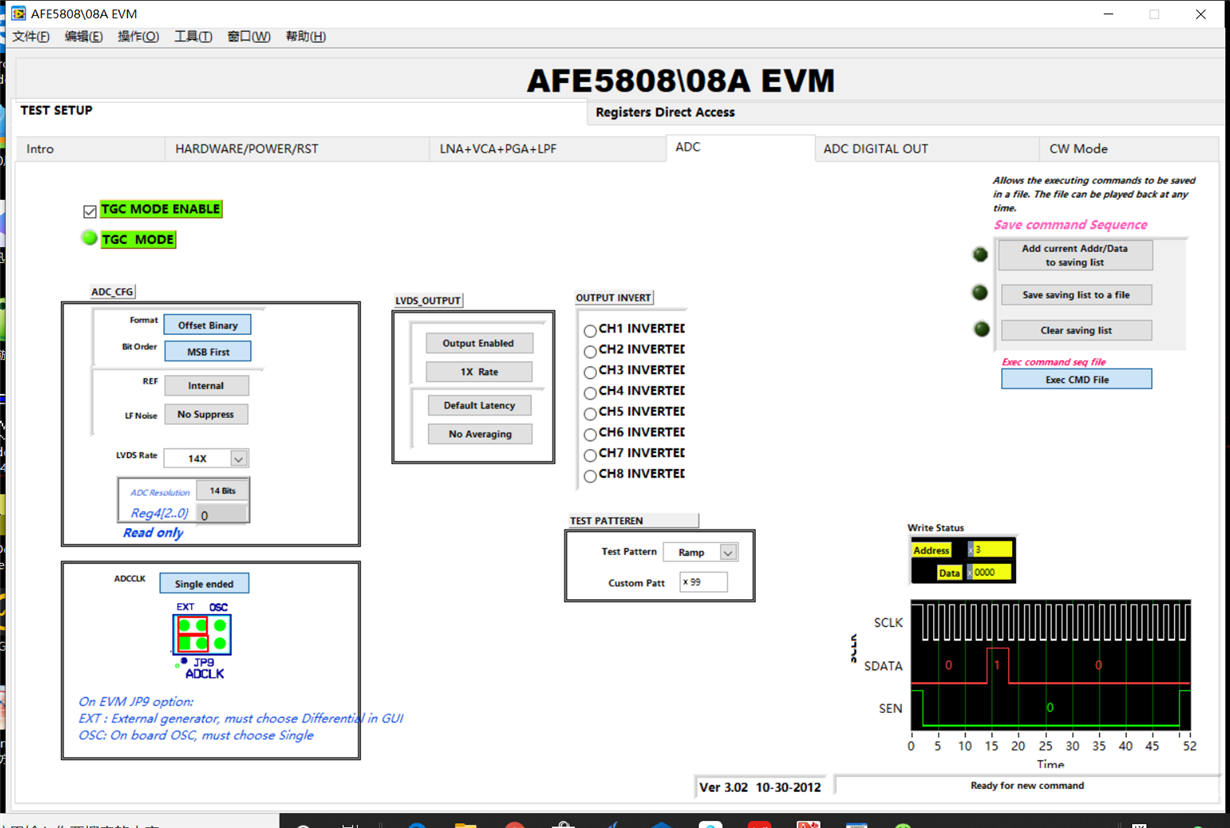The image size is (1230, 828).
Task: Click the Reg4[2..0] read-only value field
Action: tap(222, 514)
